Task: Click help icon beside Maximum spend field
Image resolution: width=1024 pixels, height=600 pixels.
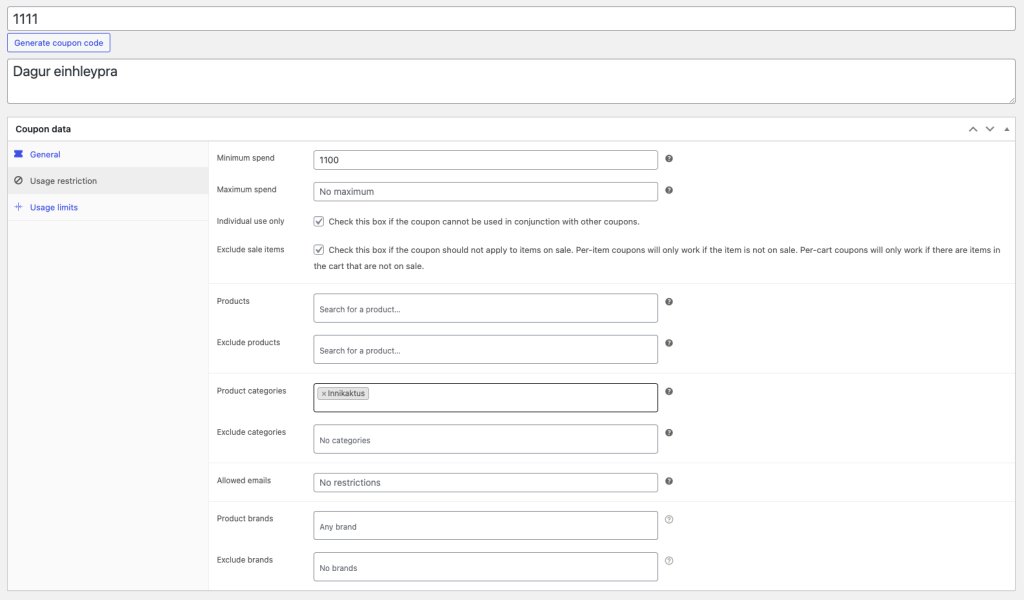Action: tap(669, 190)
